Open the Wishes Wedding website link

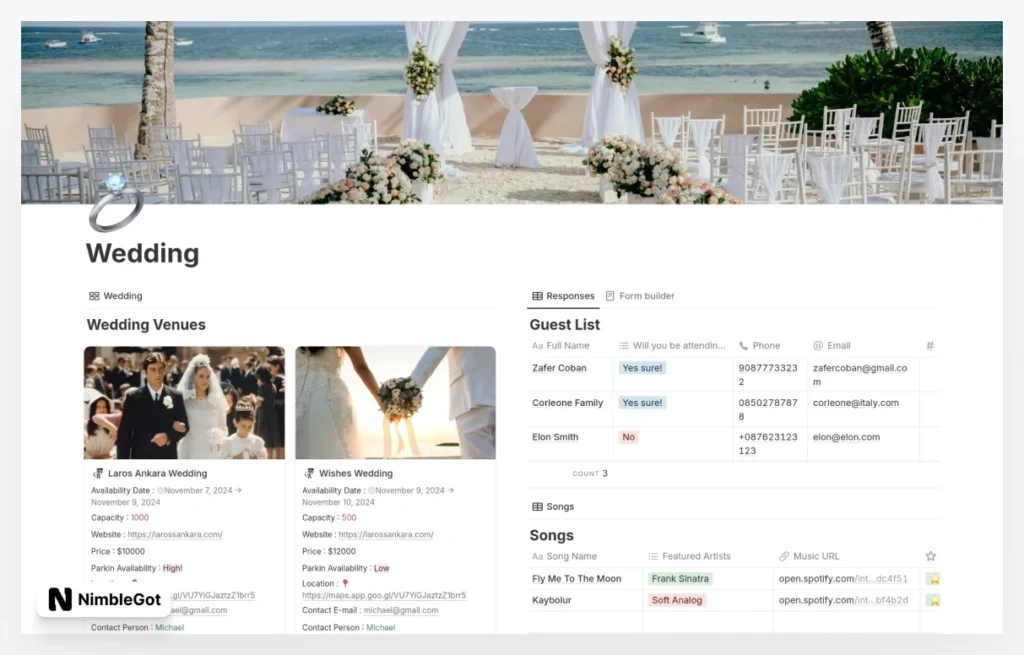(386, 534)
